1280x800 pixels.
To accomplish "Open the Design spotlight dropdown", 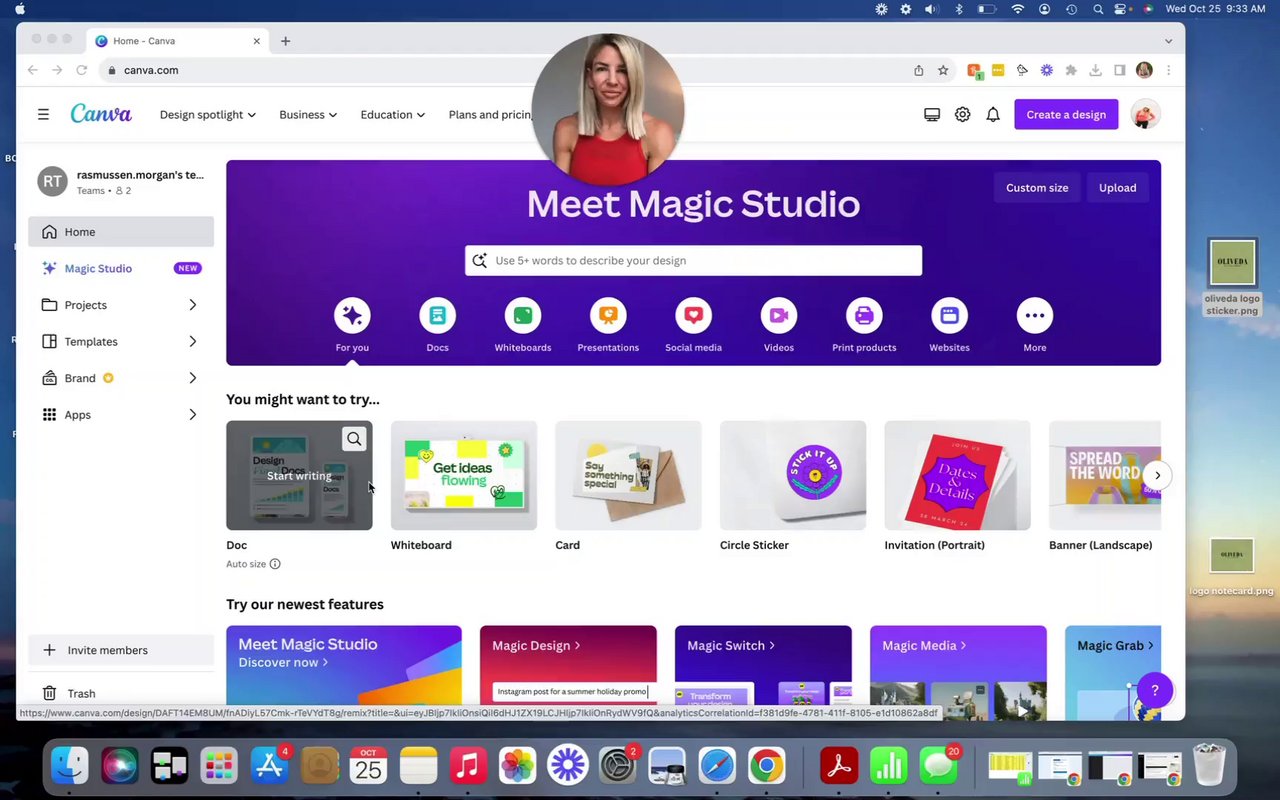I will coord(208,114).
